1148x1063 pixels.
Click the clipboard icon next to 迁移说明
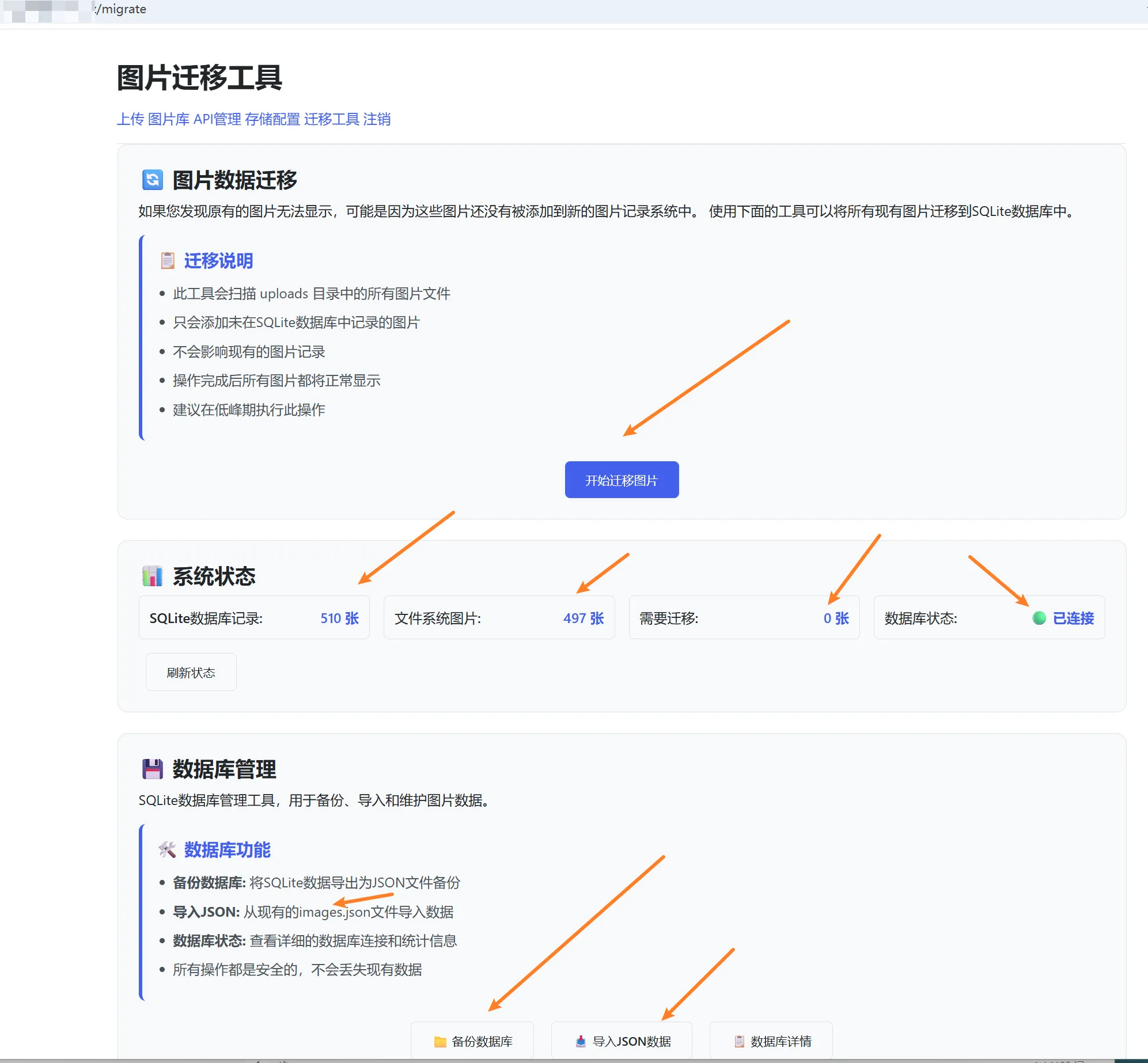click(x=167, y=260)
